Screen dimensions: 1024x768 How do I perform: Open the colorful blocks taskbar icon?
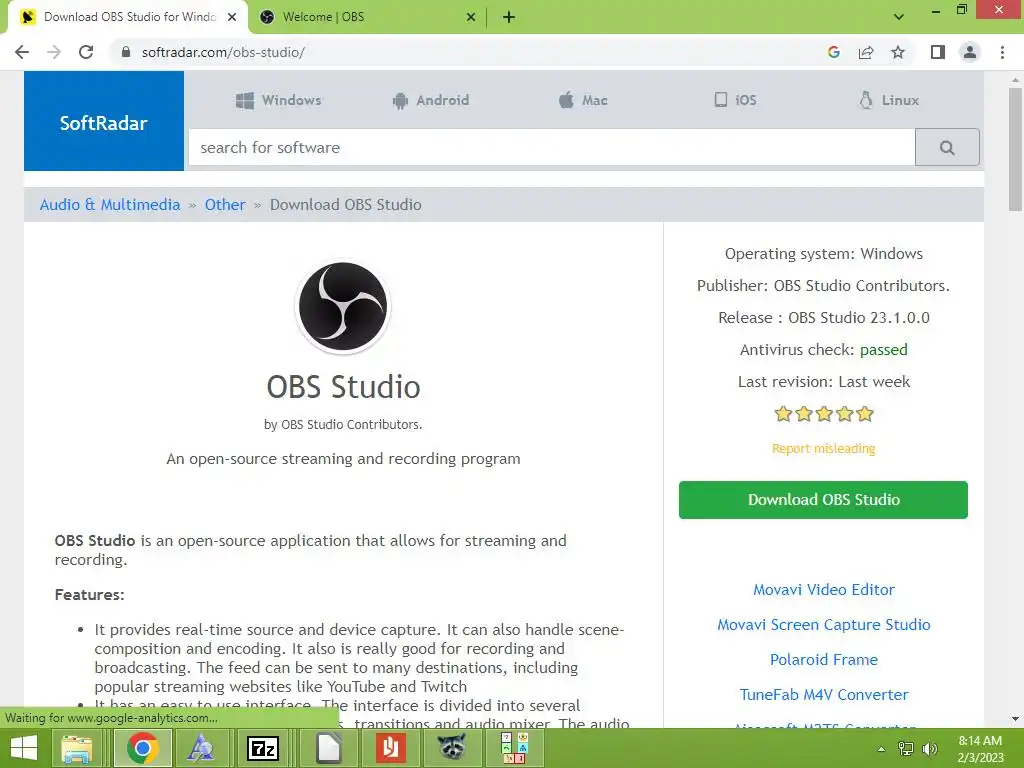(513, 748)
